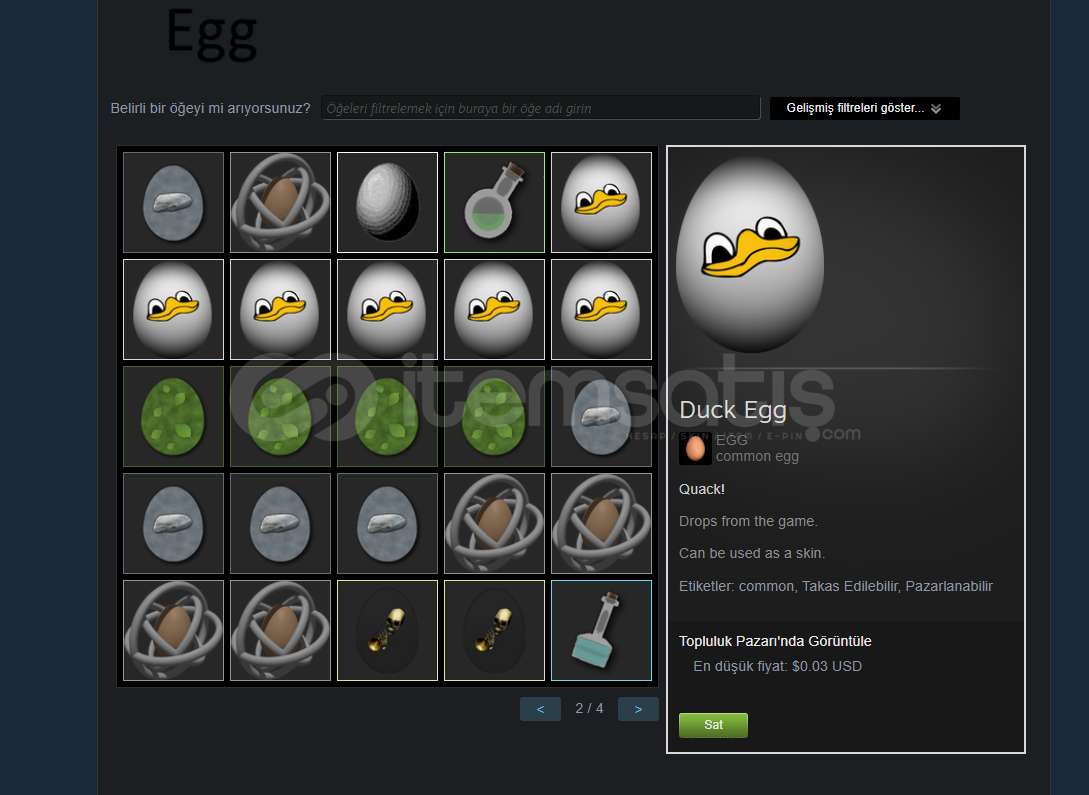Viewport: 1089px width, 795px height.
Task: Open Topluluk Pazarı'nda Görüntüle link
Action: click(x=775, y=642)
